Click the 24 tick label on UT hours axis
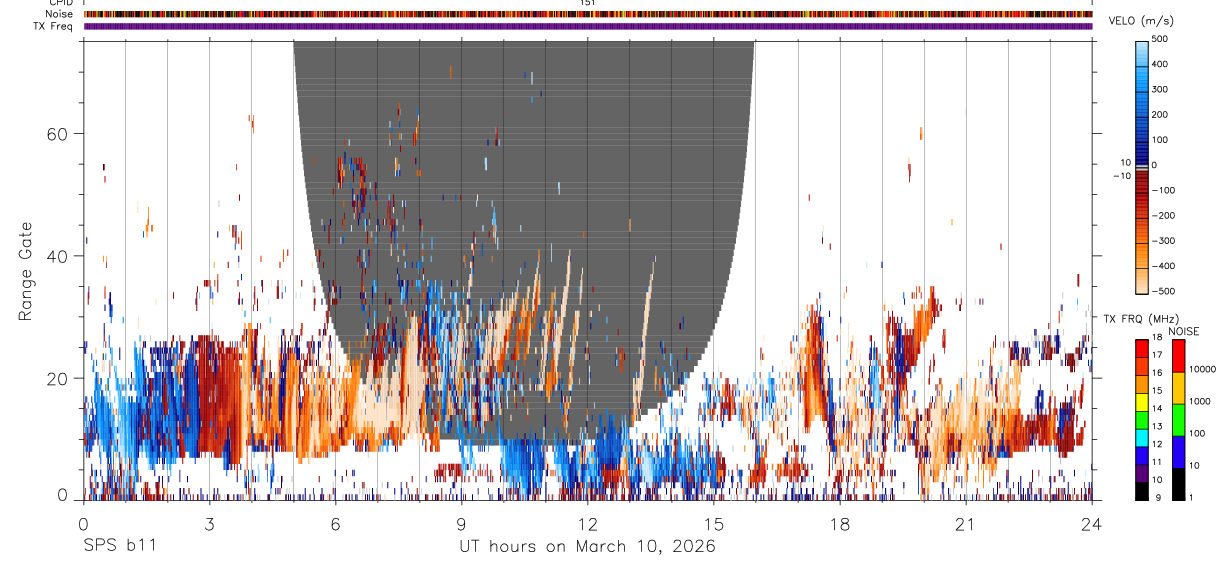The image size is (1228, 567). (1092, 523)
